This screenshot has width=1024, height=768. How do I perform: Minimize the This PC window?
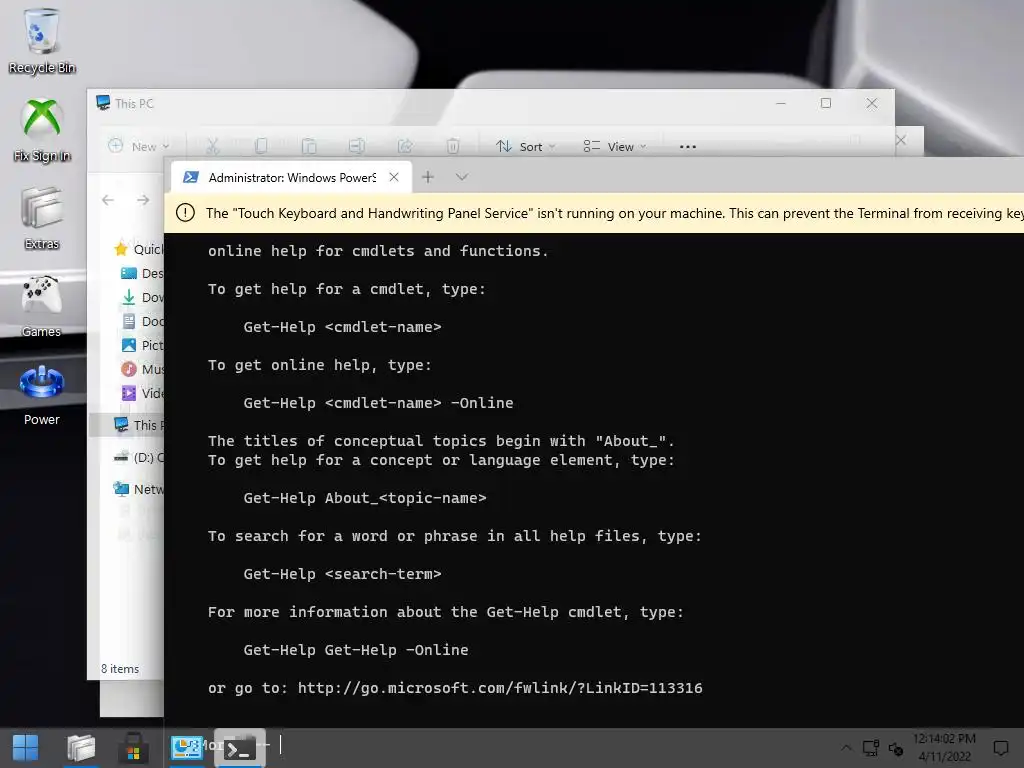(x=780, y=103)
